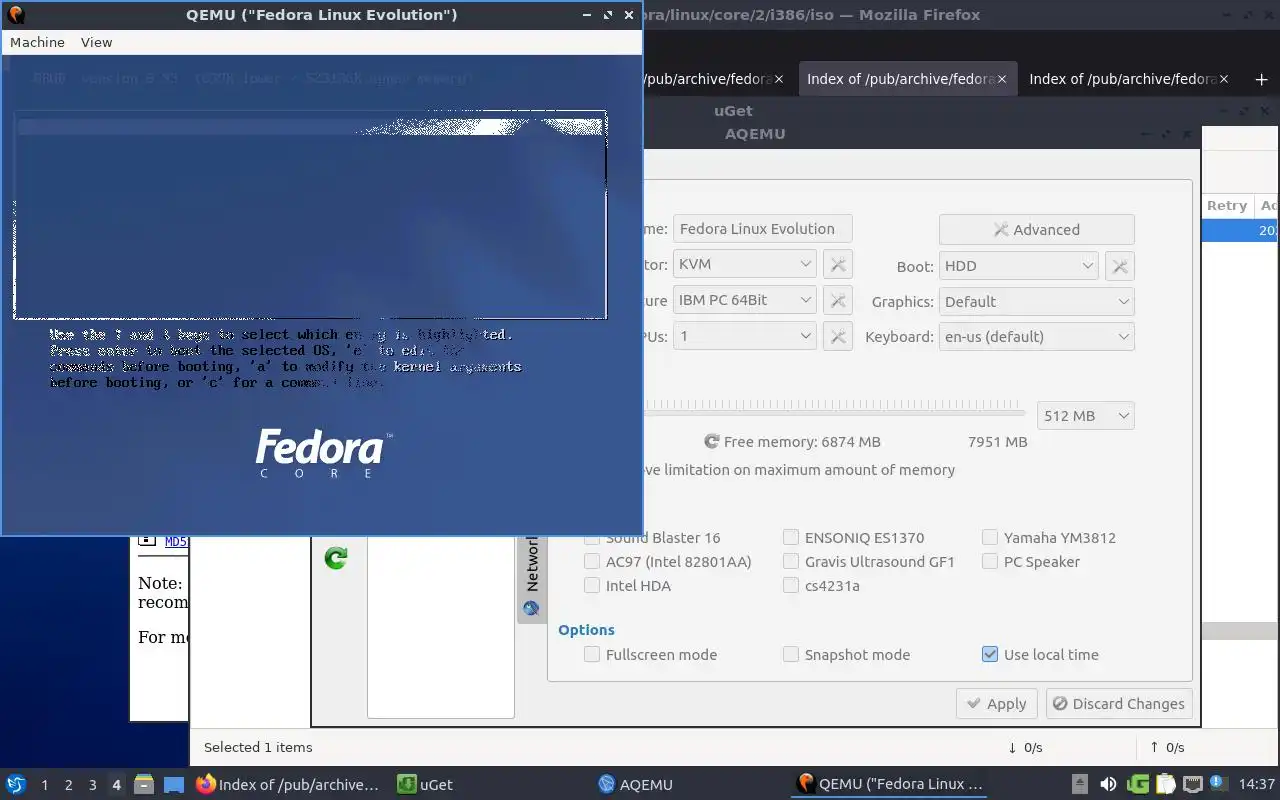Click the notification tray icon by clock
This screenshot has height=800, width=1280.
pos(1218,783)
